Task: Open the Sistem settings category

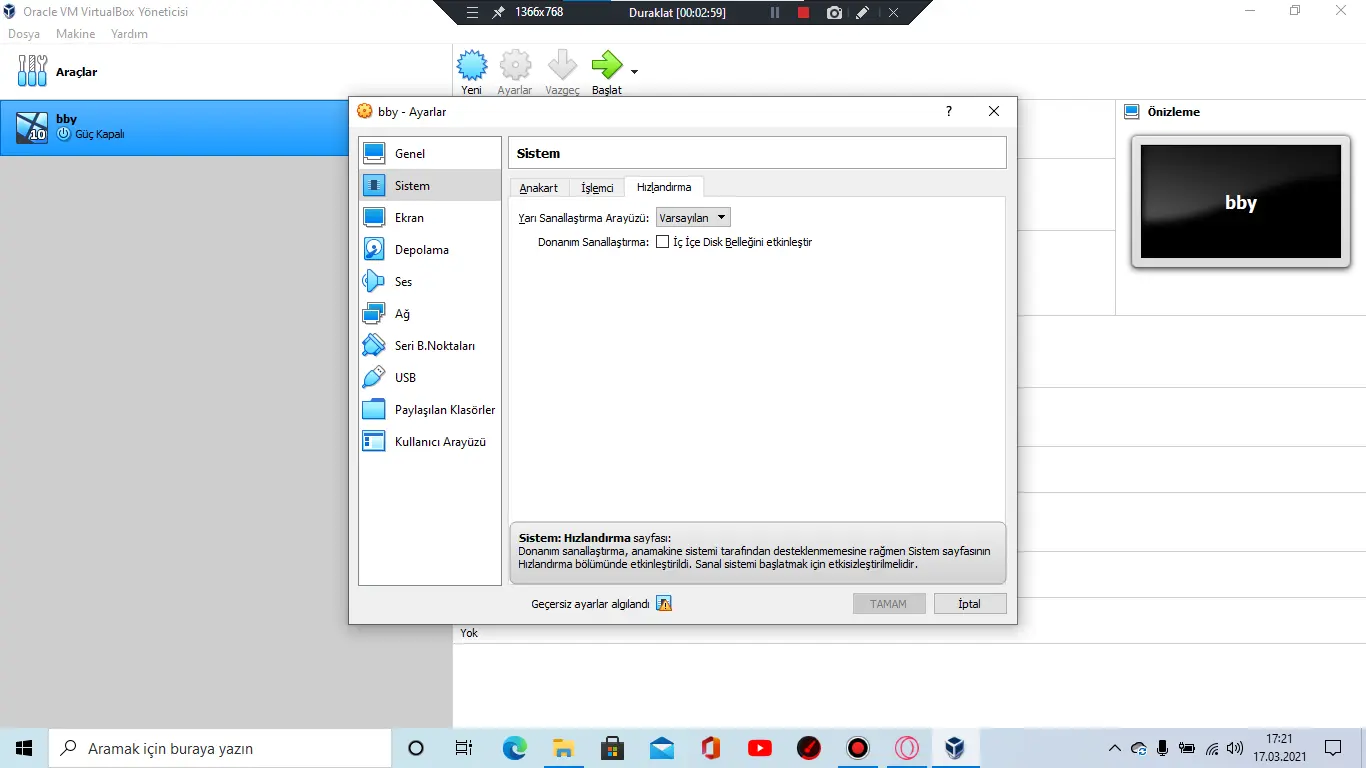Action: coord(430,186)
